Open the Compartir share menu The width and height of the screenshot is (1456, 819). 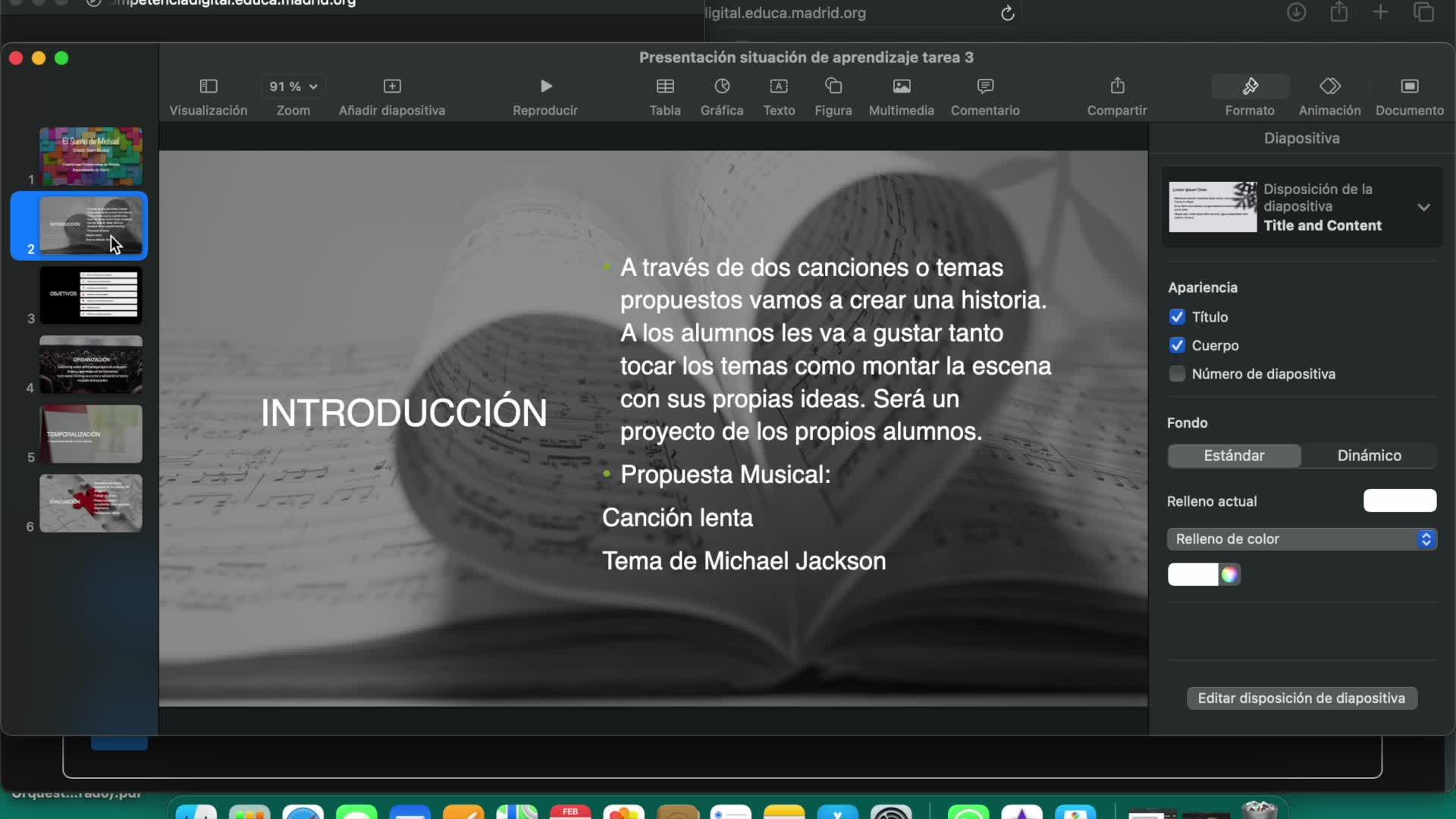[x=1117, y=86]
